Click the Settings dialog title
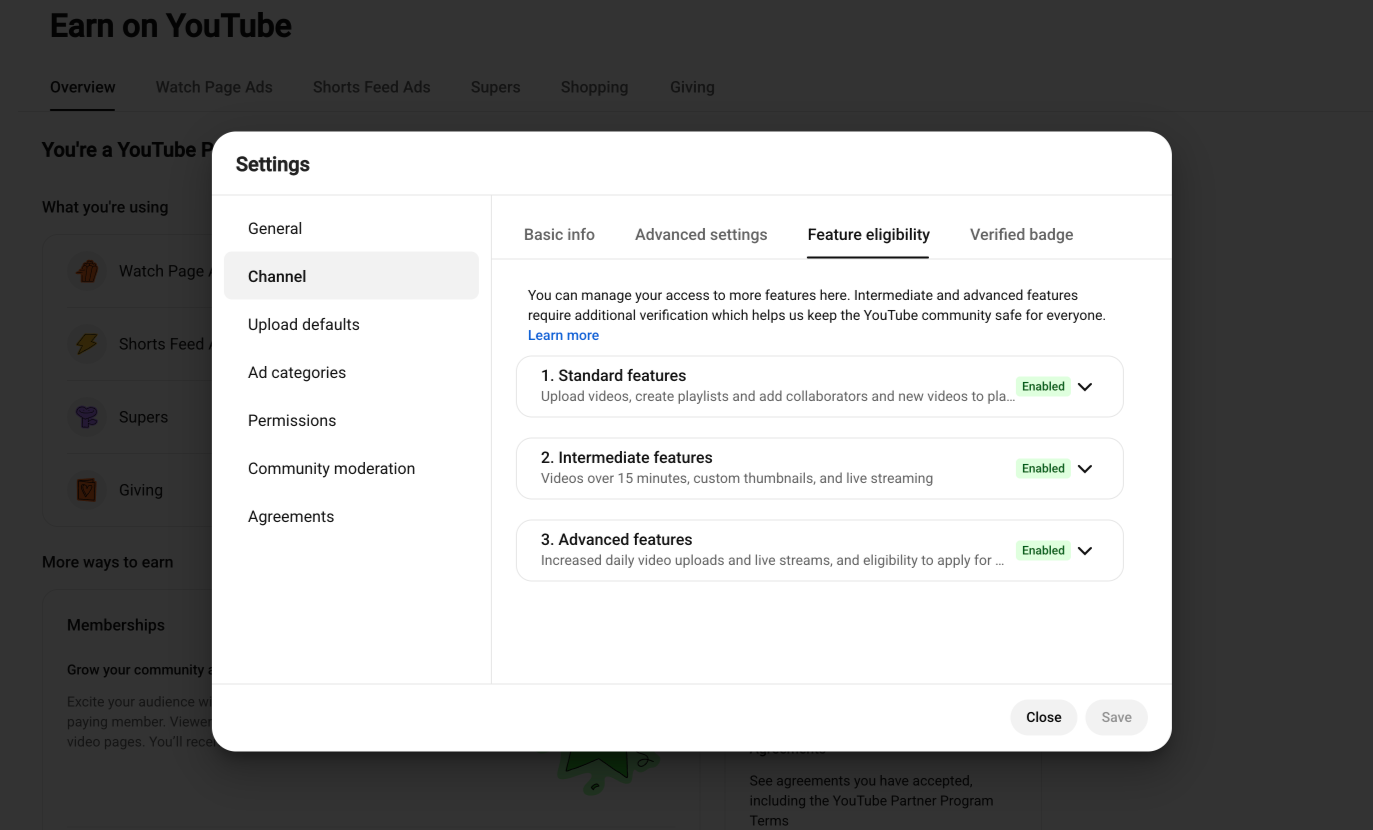 point(273,165)
